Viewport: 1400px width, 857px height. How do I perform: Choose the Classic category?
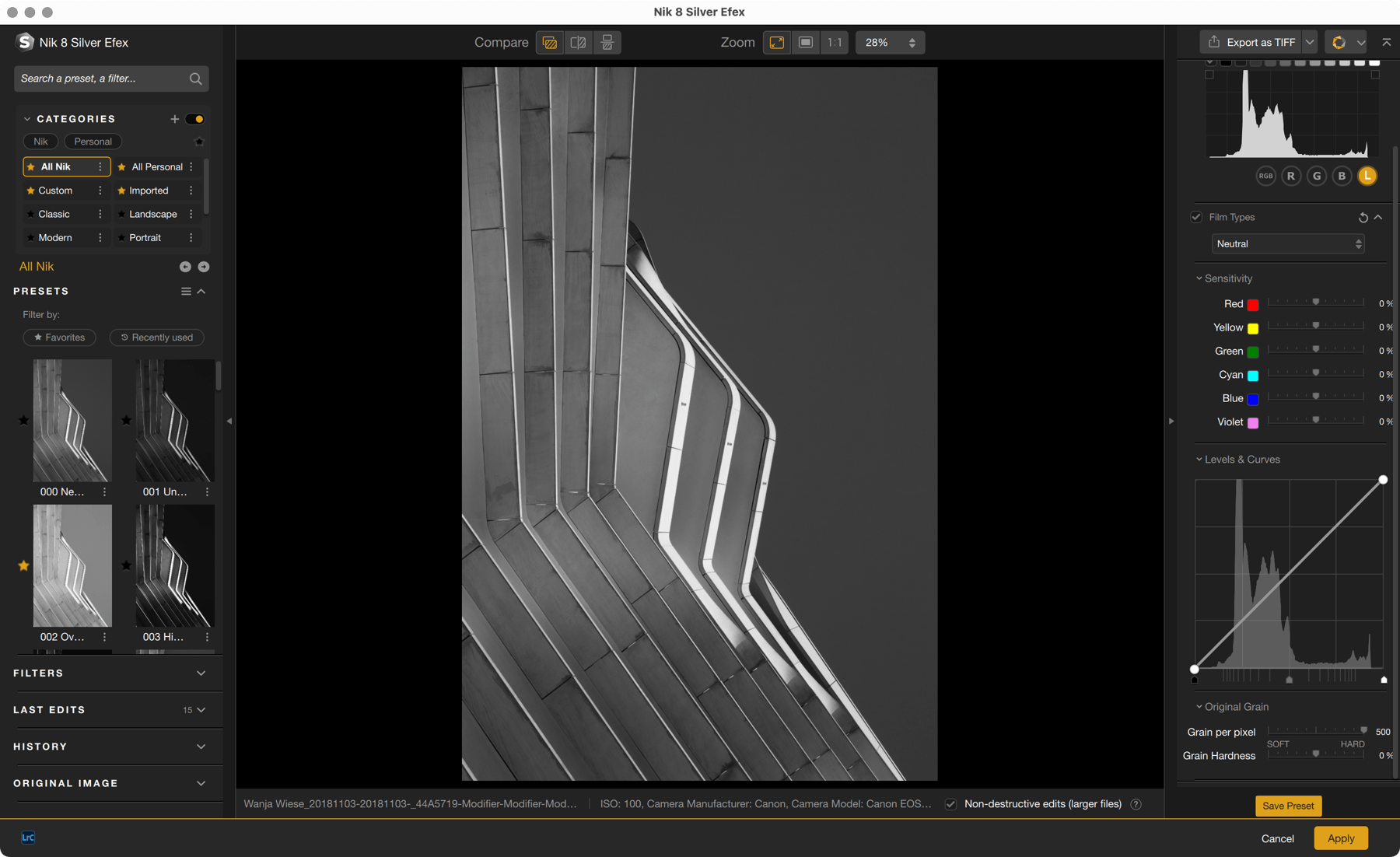pyautogui.click(x=54, y=214)
